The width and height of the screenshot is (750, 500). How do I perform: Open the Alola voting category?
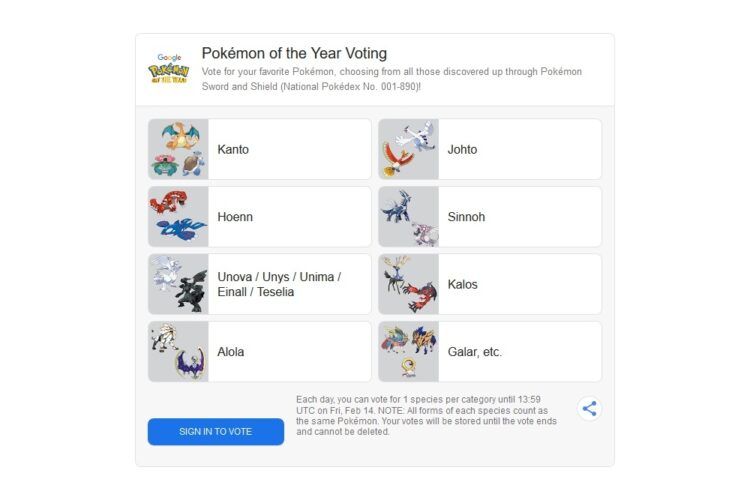231,352
